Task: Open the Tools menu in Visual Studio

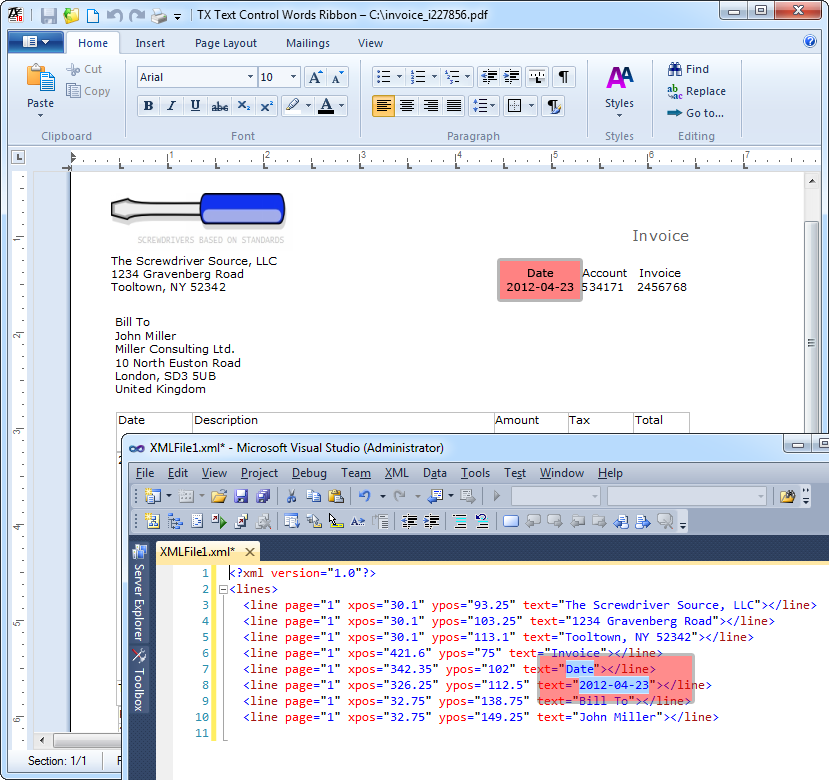Action: 475,473
